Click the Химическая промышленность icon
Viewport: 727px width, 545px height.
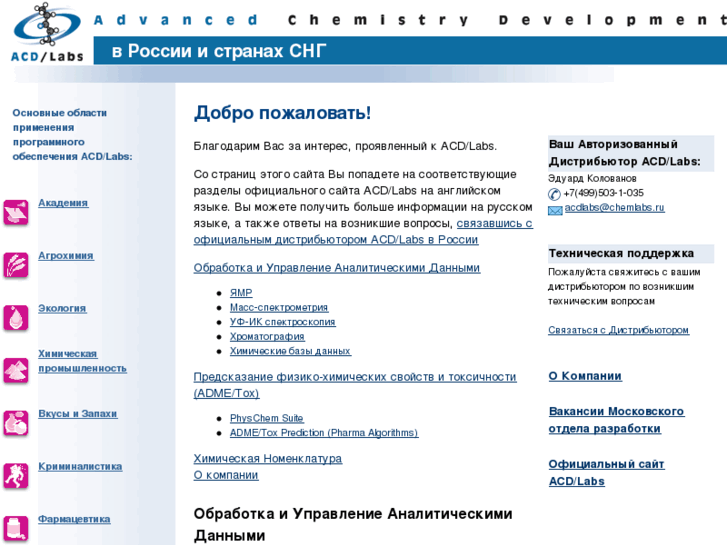[x=16, y=371]
